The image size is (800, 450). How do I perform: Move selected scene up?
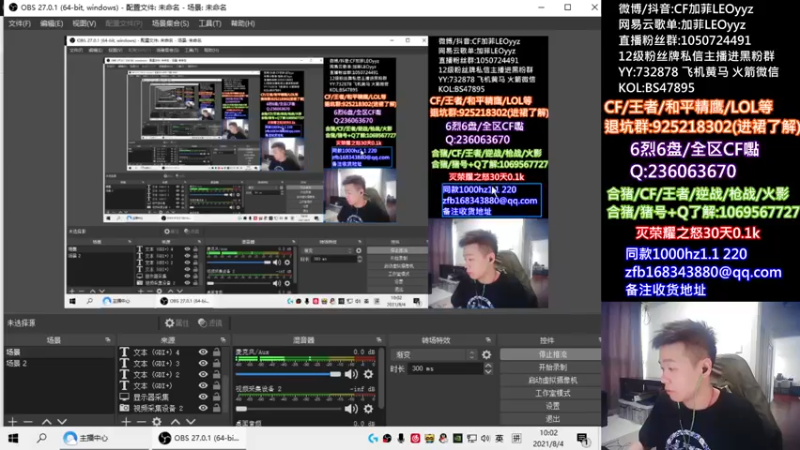point(46,422)
